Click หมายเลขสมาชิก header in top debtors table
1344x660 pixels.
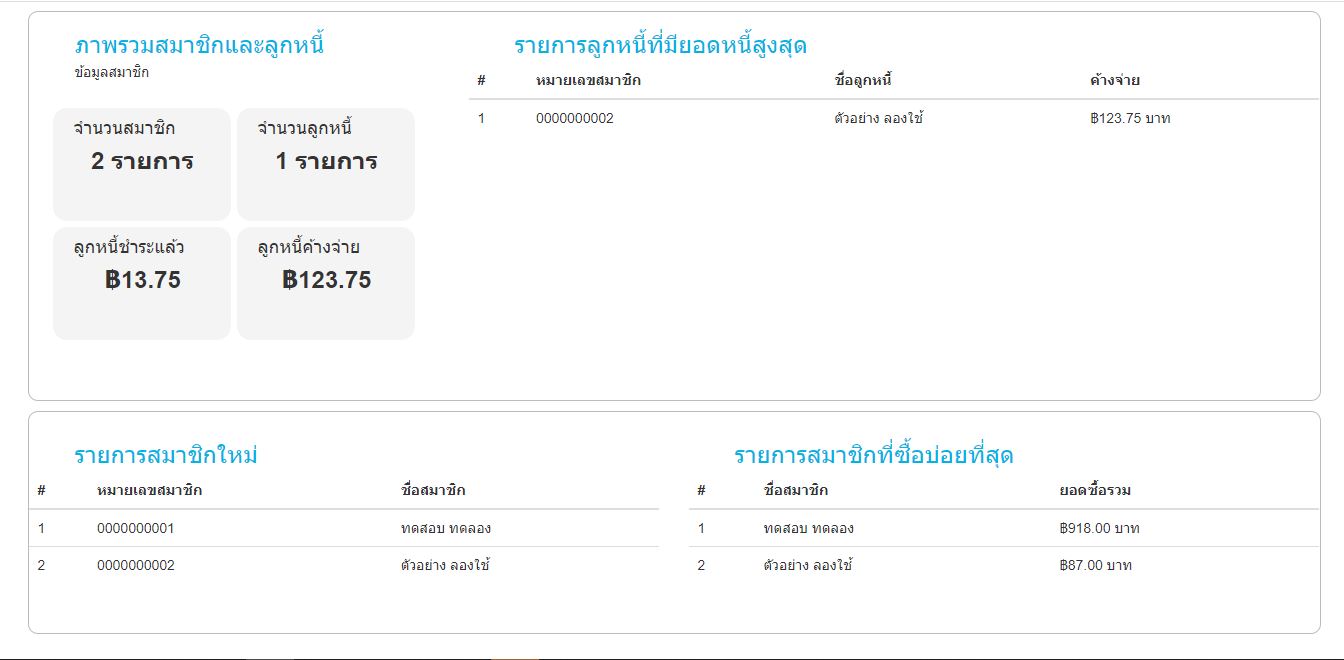pyautogui.click(x=588, y=81)
